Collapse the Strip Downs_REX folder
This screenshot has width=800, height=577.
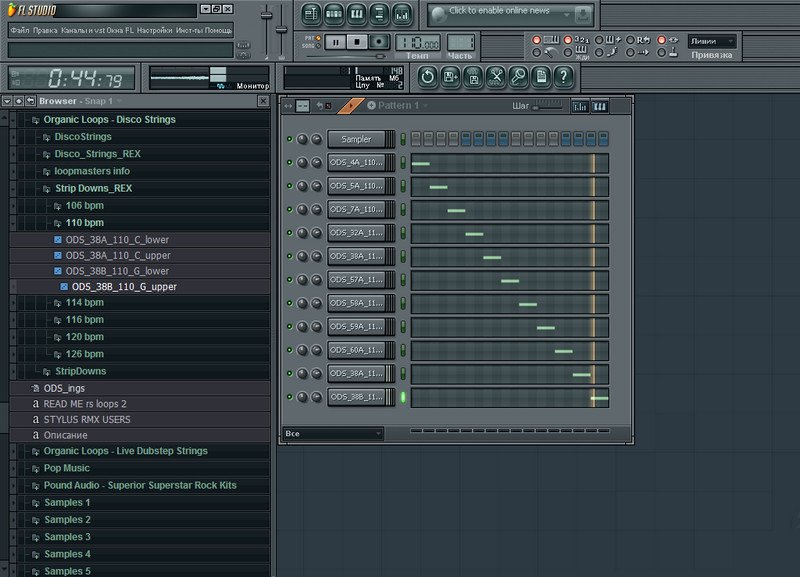(x=94, y=188)
